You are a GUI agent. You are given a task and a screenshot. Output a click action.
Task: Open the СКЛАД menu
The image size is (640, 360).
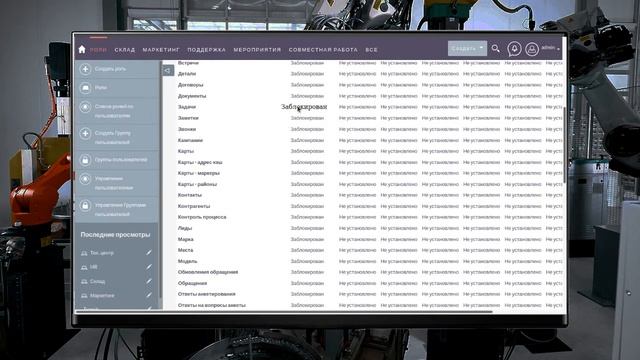point(124,49)
